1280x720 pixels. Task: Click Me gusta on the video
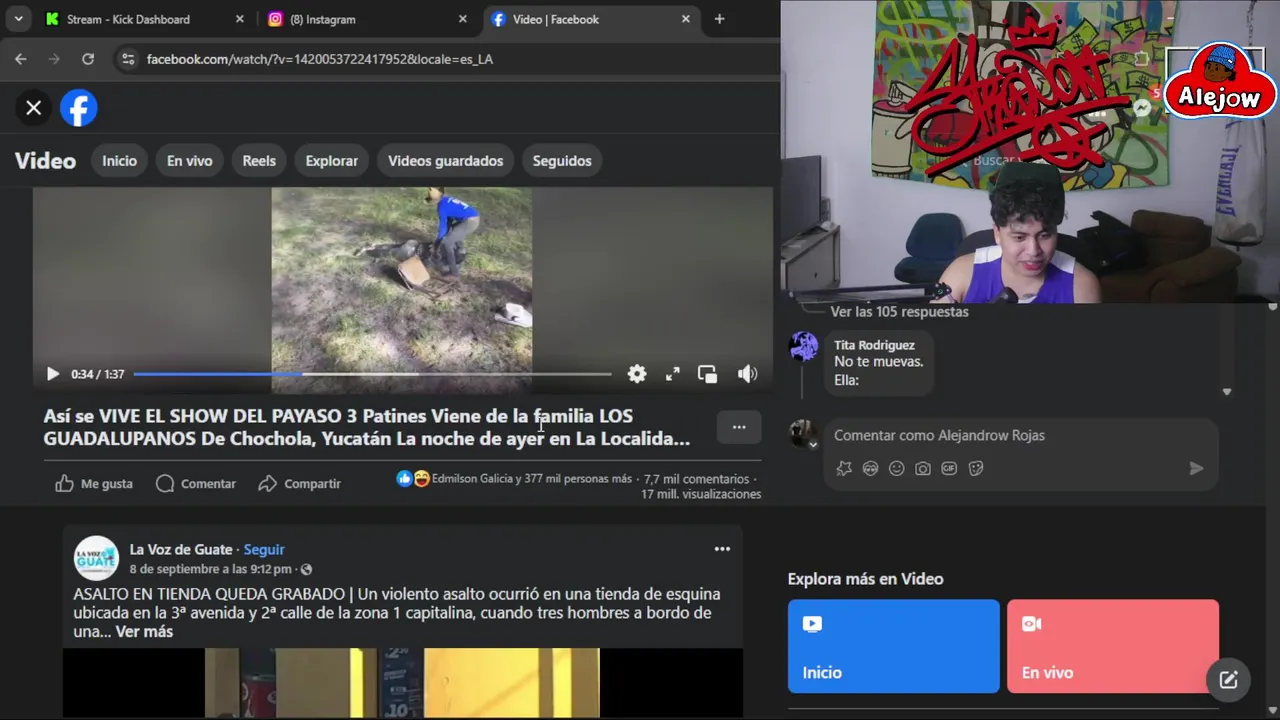pos(94,484)
